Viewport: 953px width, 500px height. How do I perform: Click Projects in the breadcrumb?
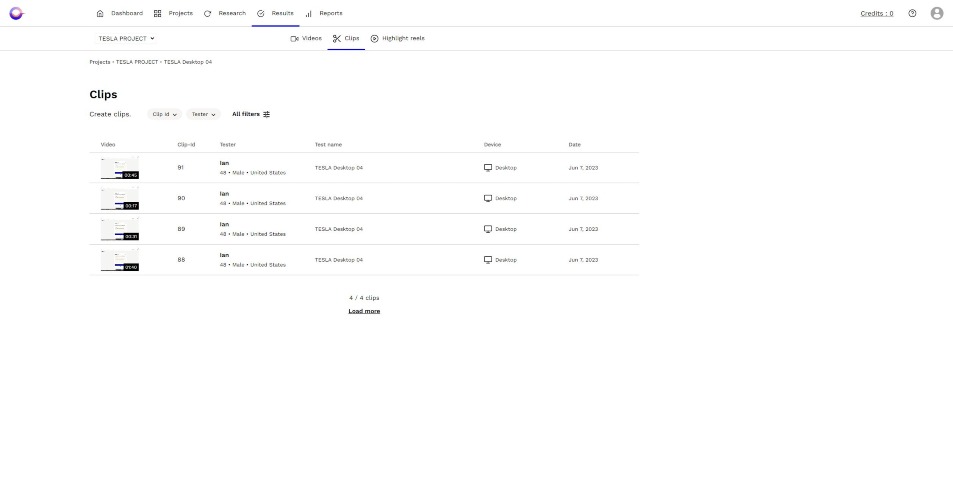pyautogui.click(x=100, y=62)
